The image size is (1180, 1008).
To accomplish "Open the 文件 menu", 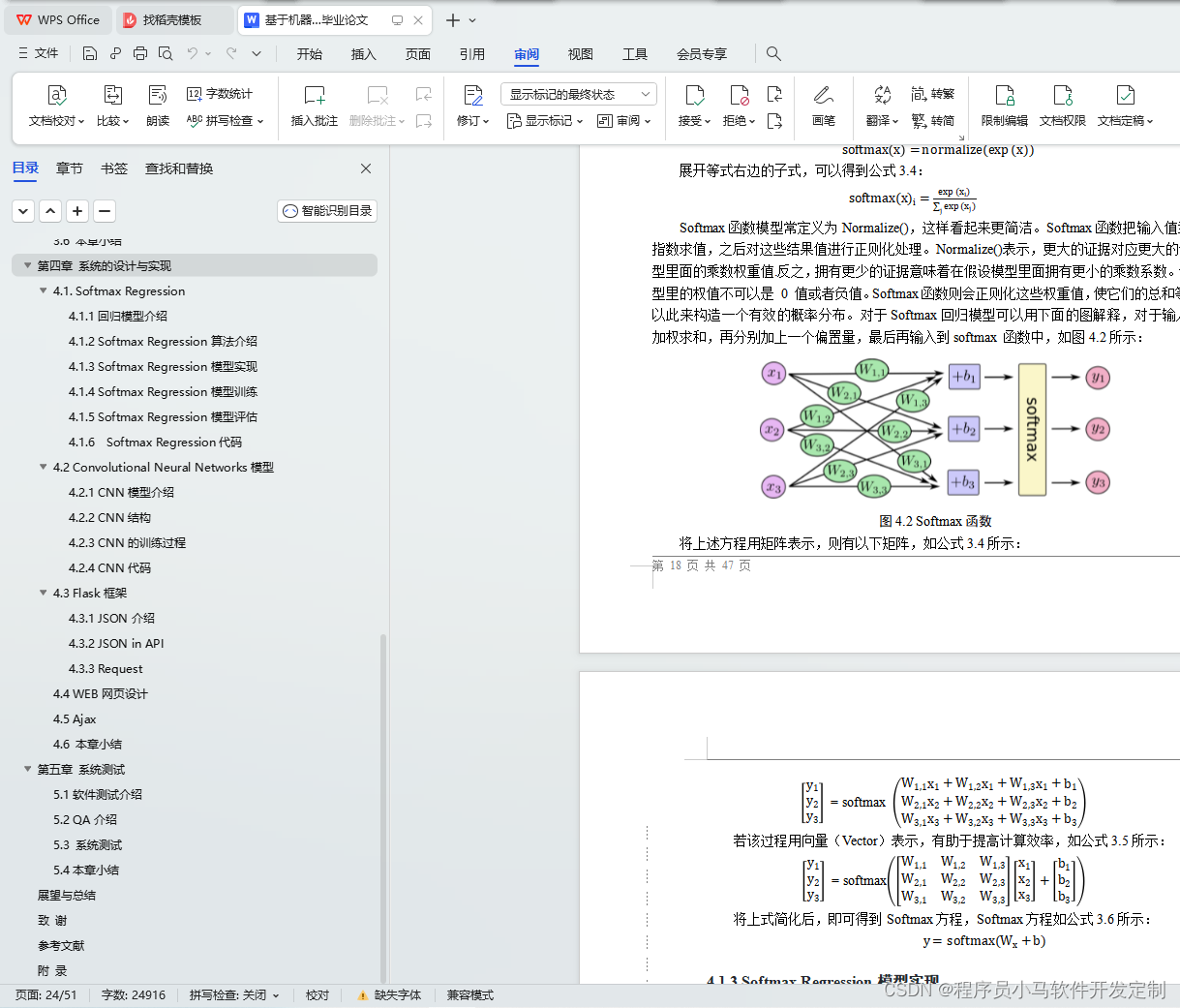I will pos(39,53).
